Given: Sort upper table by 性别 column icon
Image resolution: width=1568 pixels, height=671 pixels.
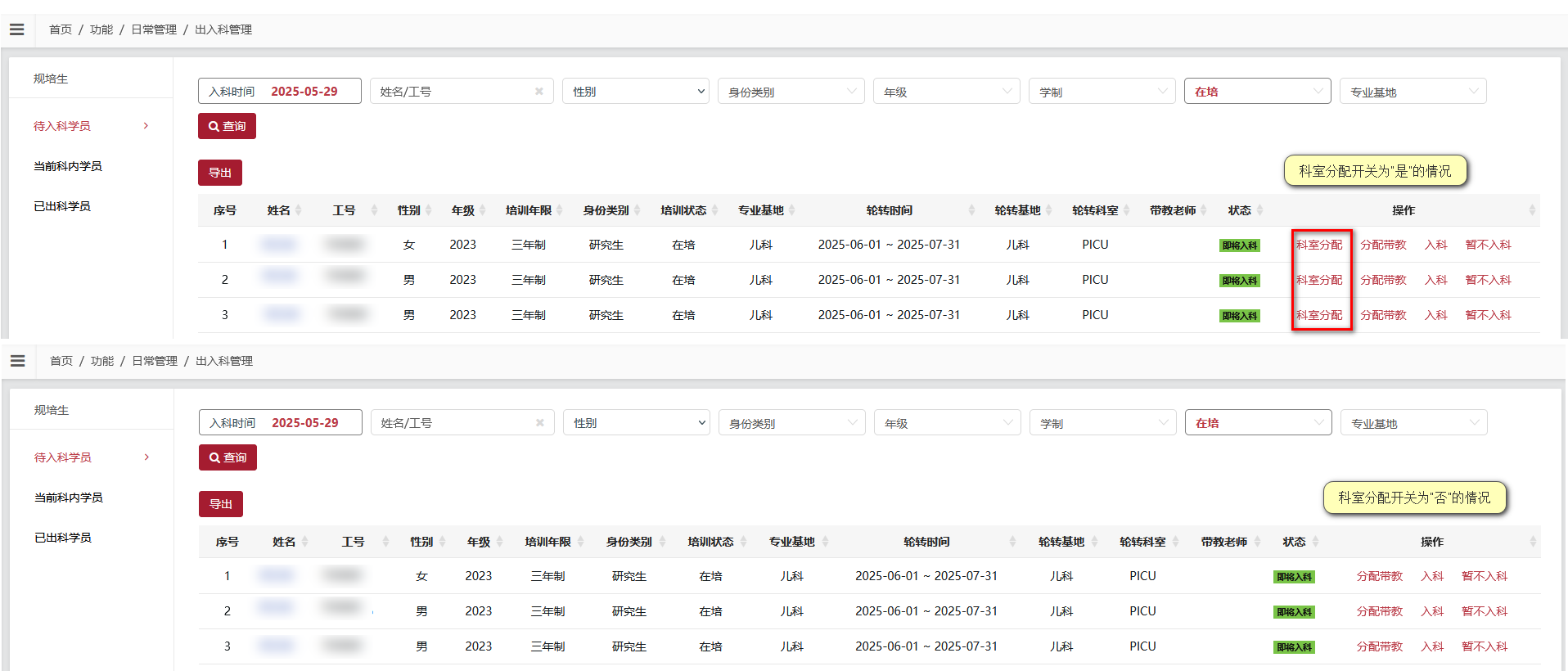Looking at the screenshot, I should (x=428, y=210).
